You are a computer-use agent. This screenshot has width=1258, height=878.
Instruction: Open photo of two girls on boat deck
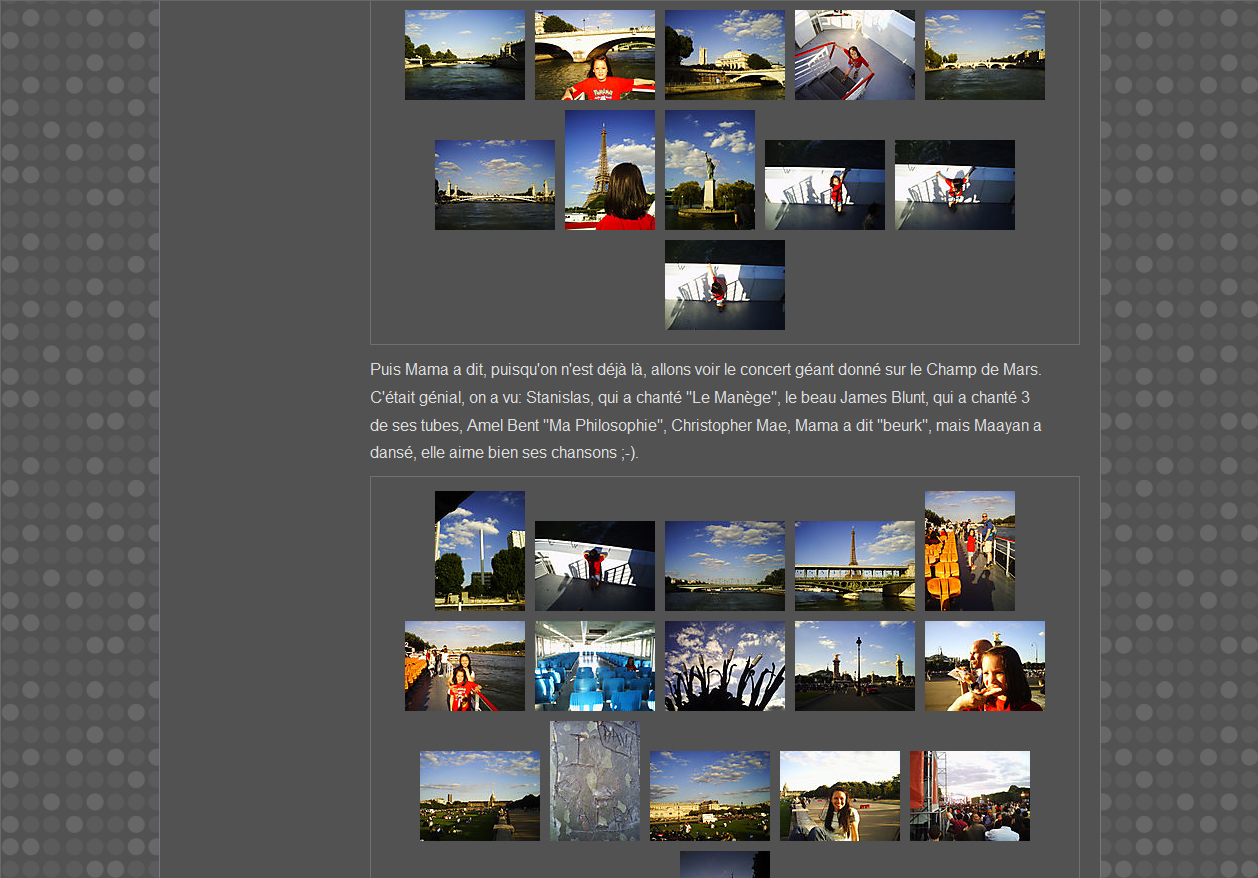click(464, 666)
